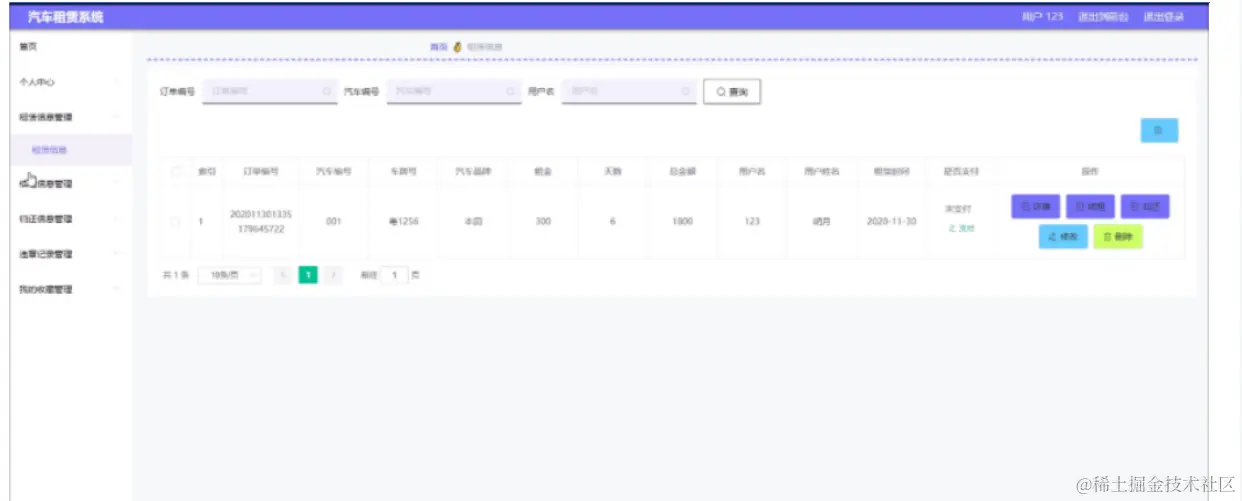Click the plate number cell 粤1256

tap(404, 221)
